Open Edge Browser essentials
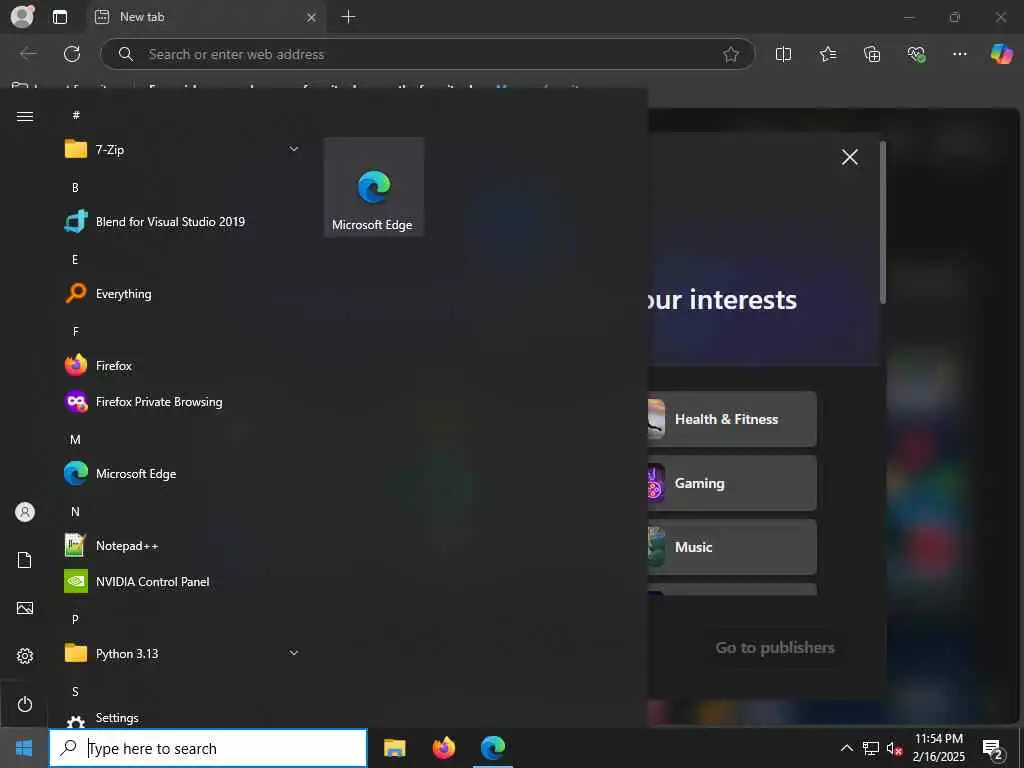The width and height of the screenshot is (1024, 768). coord(916,54)
